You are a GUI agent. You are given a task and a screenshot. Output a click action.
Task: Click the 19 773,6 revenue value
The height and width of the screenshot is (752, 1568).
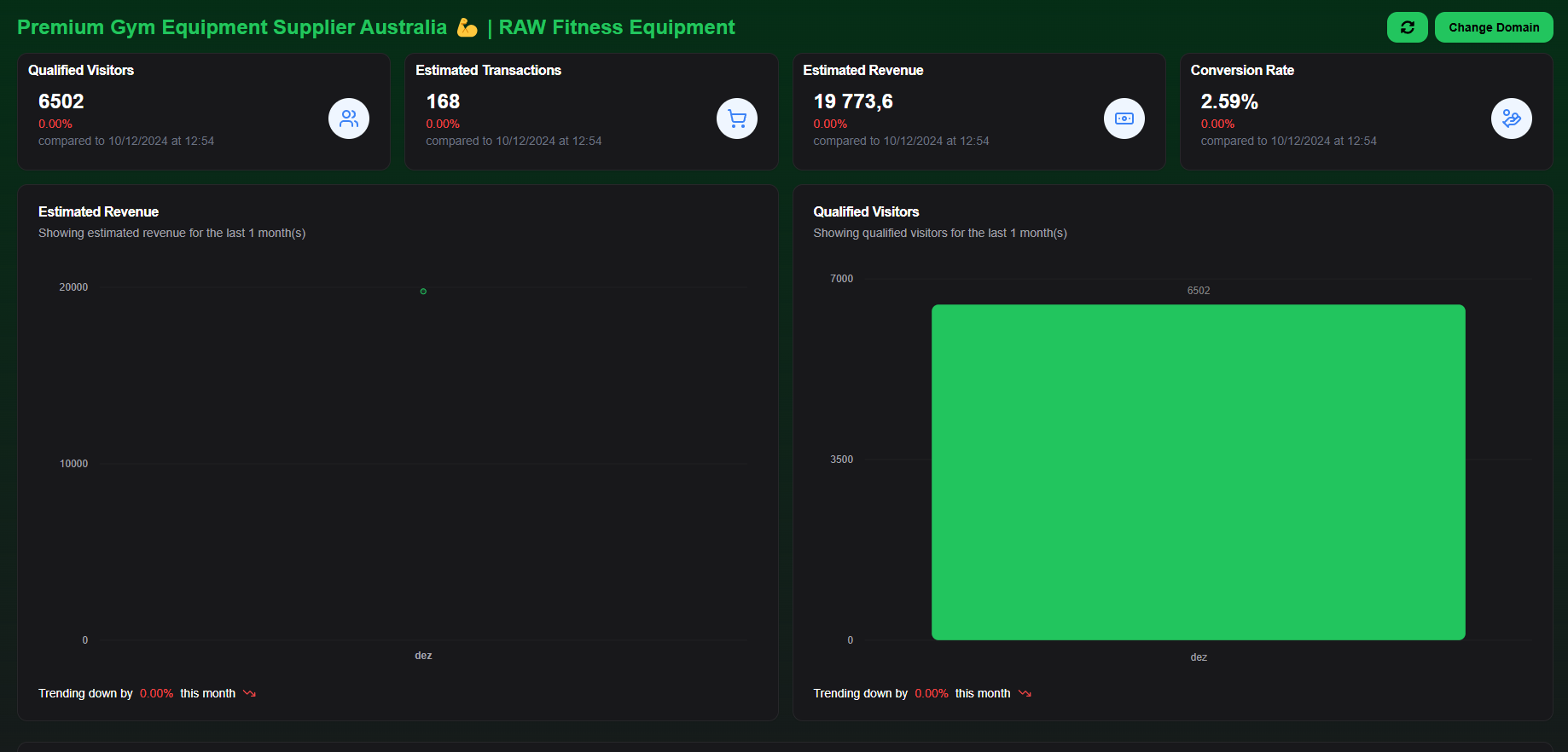[x=853, y=101]
